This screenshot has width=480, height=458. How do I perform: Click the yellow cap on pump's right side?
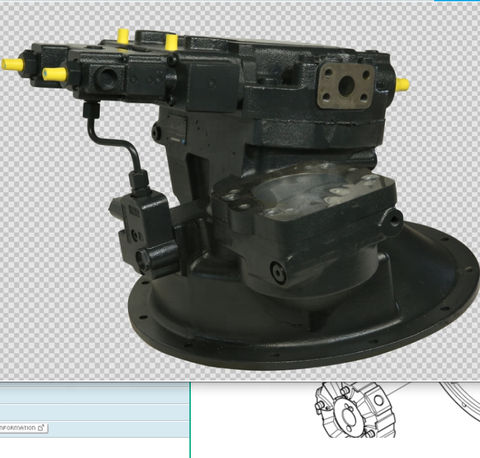402,85
